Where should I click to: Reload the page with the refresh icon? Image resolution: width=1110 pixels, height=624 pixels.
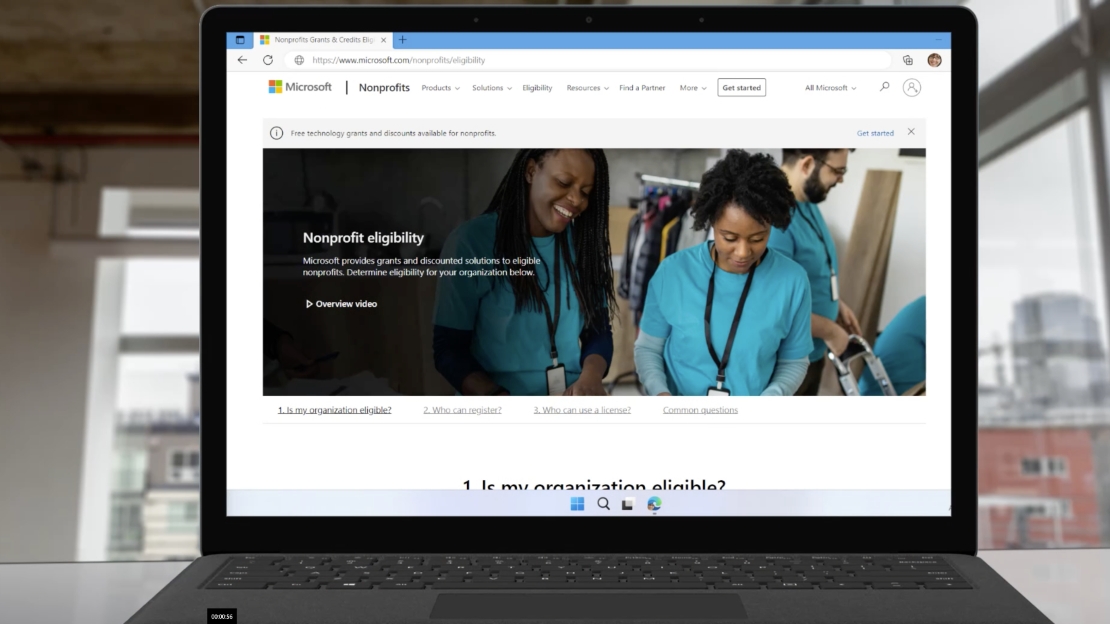[x=268, y=60]
